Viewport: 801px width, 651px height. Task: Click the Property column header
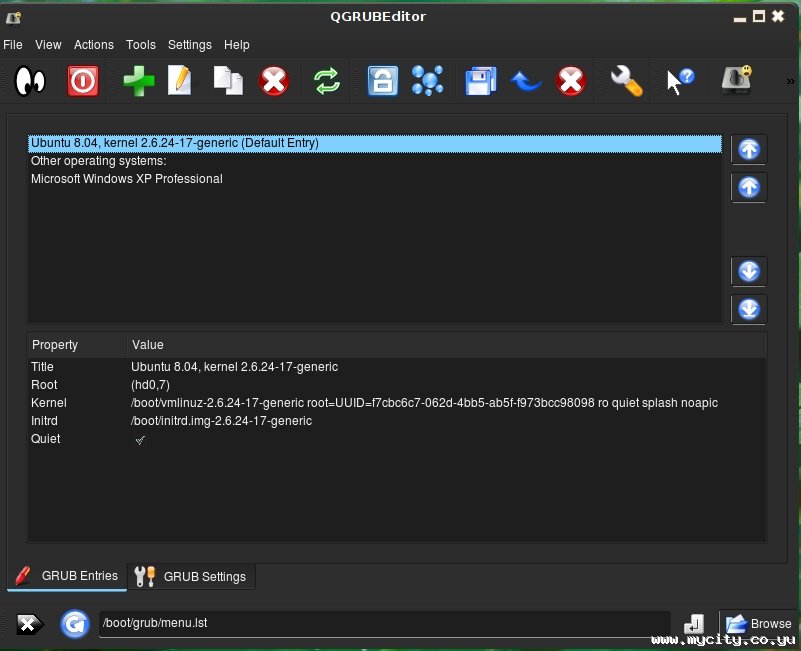tap(77, 345)
